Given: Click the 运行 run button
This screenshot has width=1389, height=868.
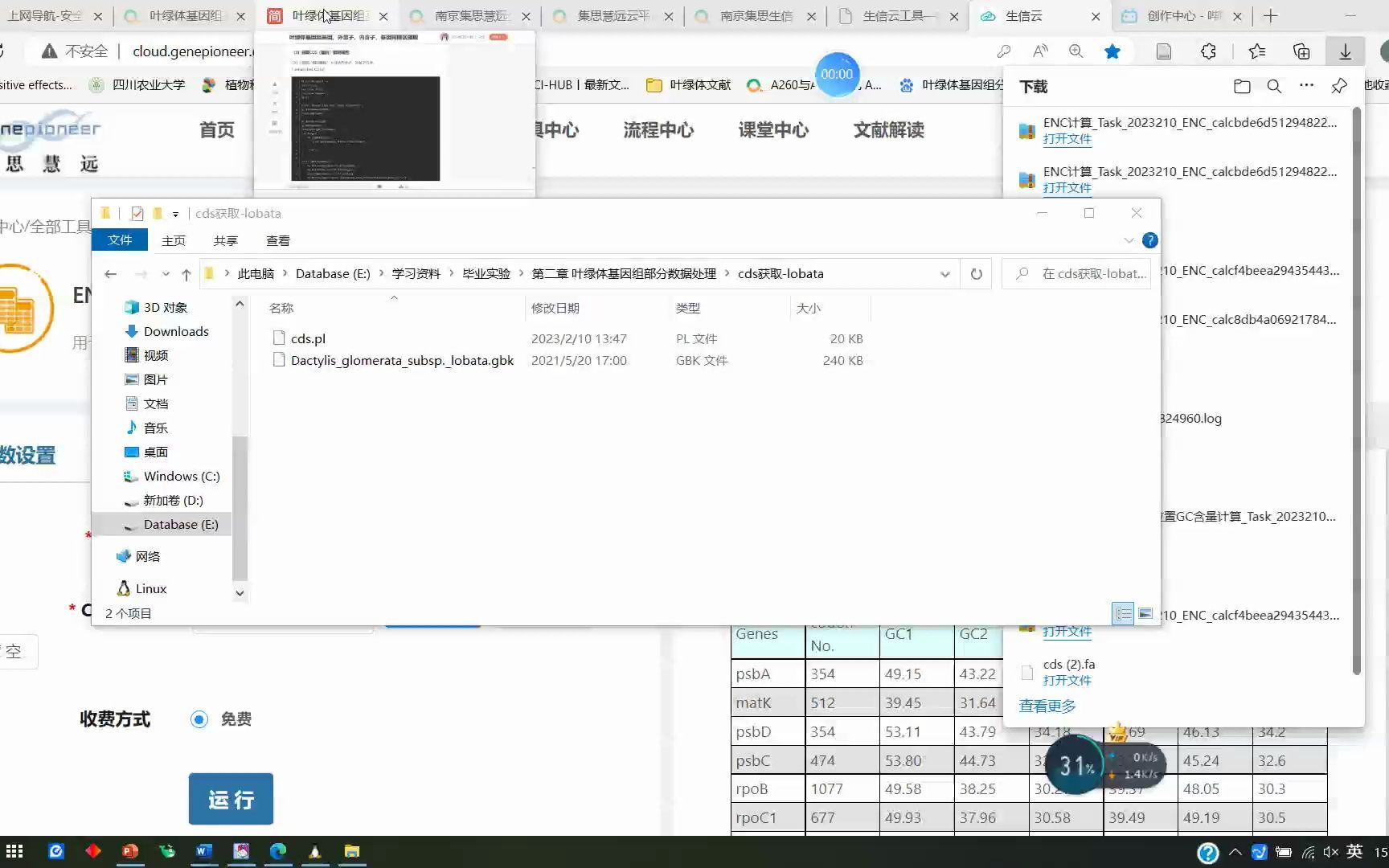Looking at the screenshot, I should 231,799.
